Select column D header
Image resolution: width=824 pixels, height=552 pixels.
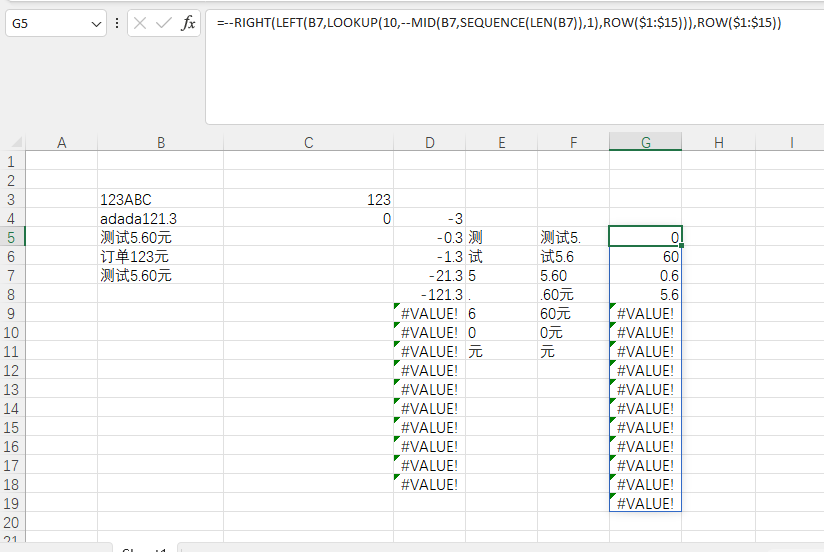429,142
